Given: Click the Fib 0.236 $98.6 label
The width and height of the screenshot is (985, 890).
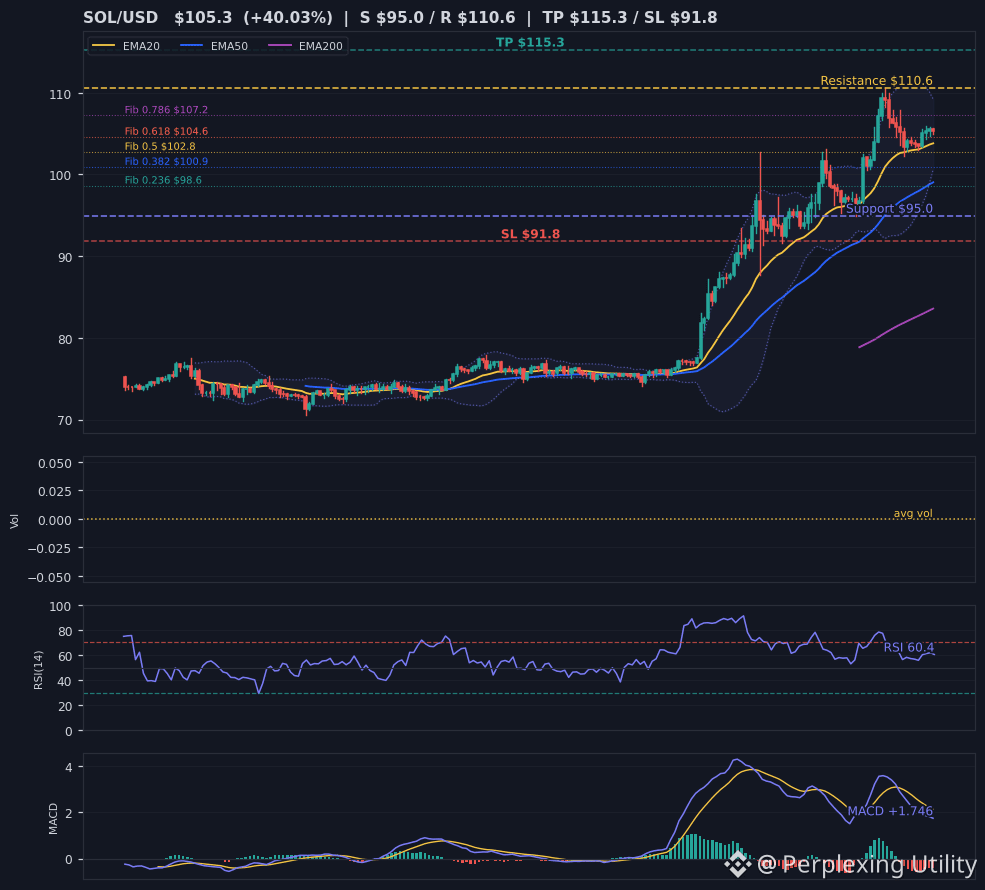Looking at the screenshot, I should coord(163,180).
